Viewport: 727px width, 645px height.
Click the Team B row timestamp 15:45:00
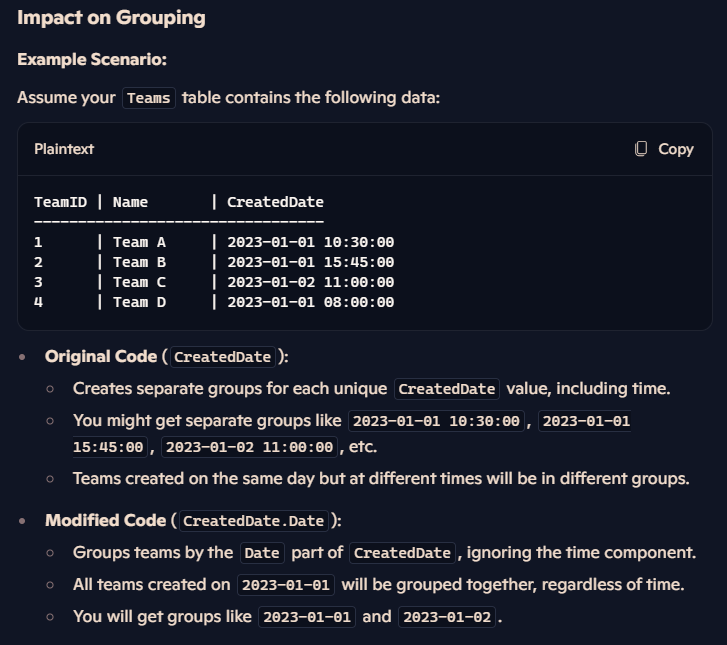click(359, 262)
